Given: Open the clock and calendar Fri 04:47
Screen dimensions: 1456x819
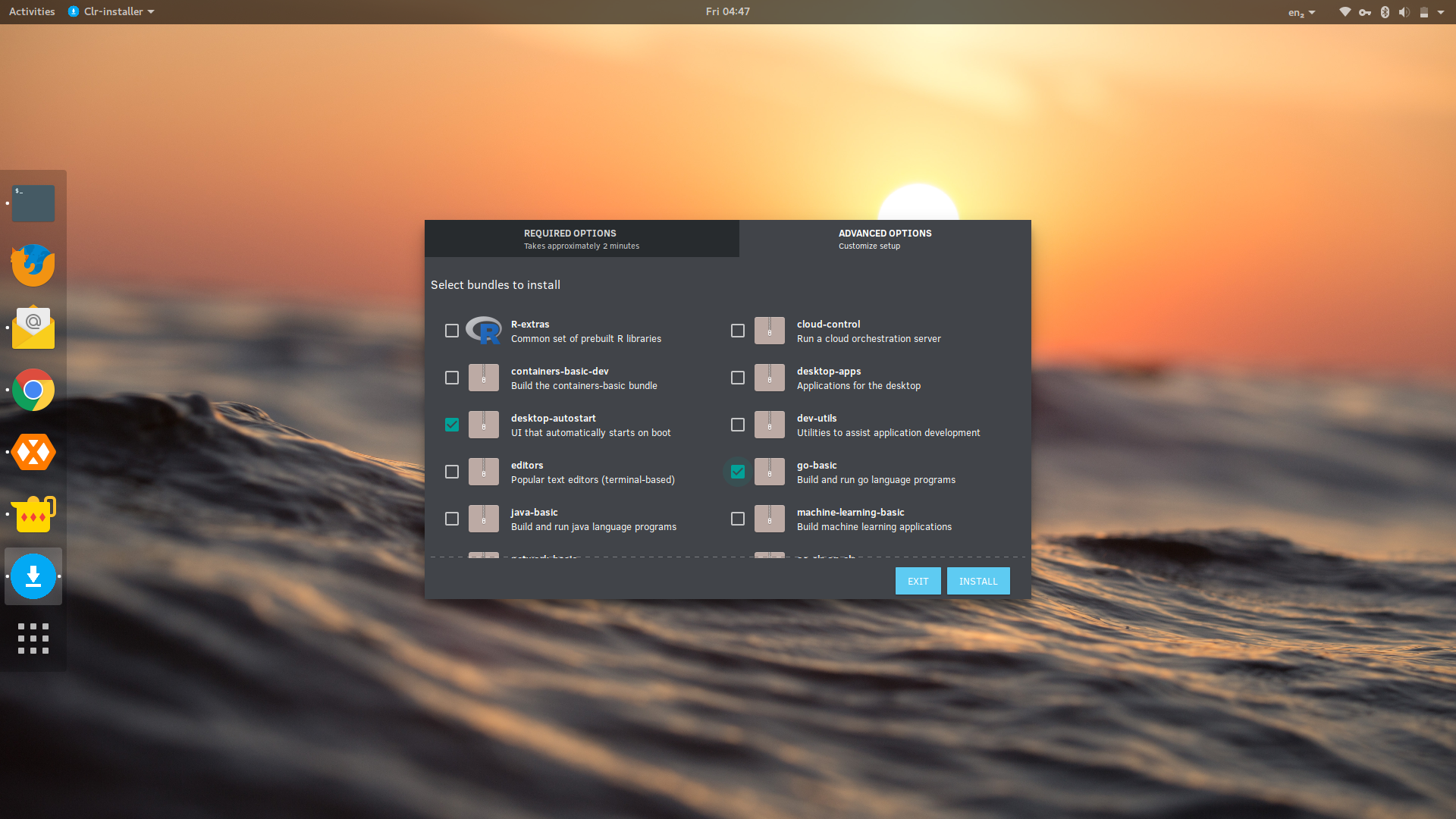Looking at the screenshot, I should [x=728, y=11].
